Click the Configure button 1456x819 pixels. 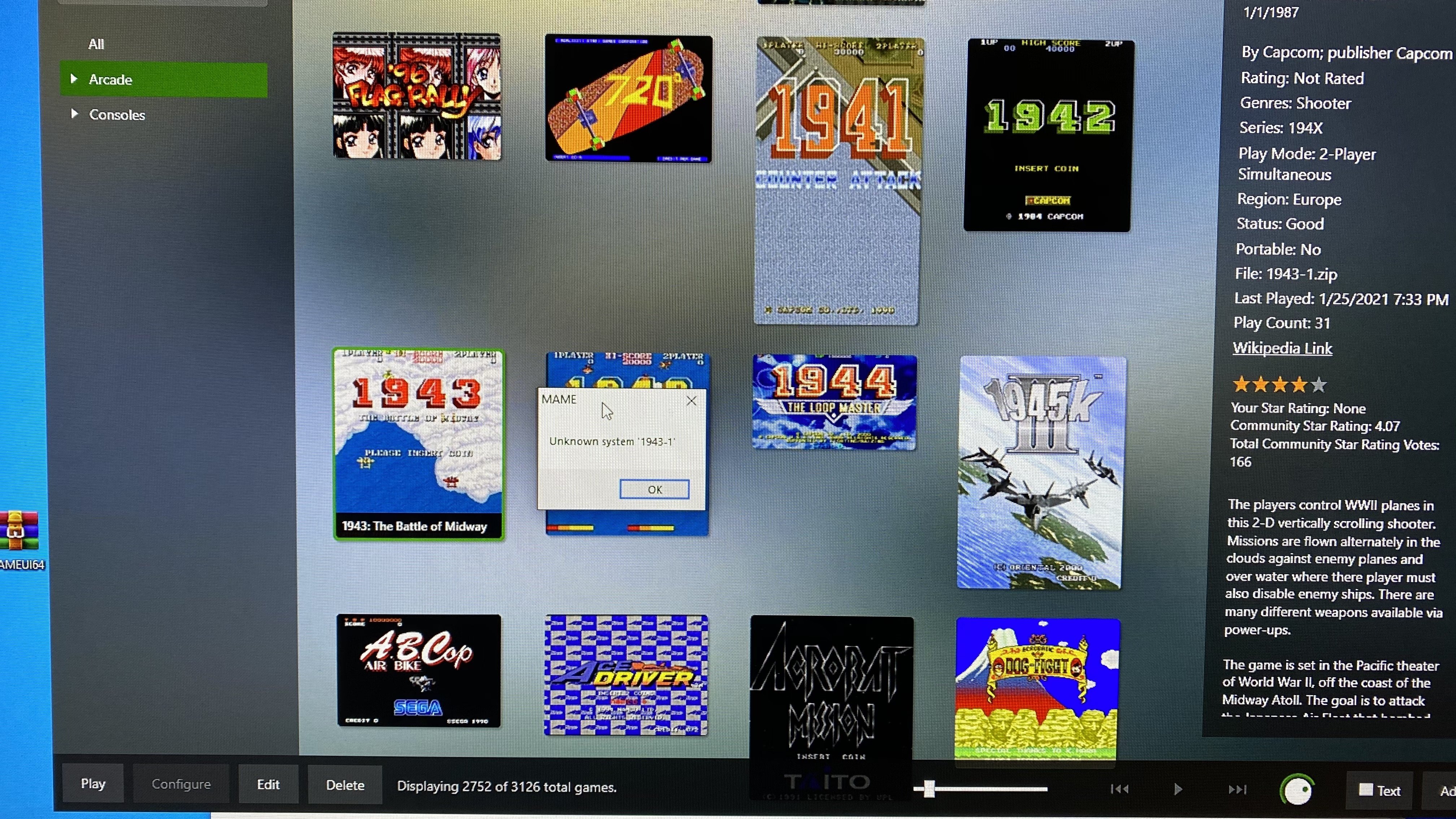[x=181, y=784]
